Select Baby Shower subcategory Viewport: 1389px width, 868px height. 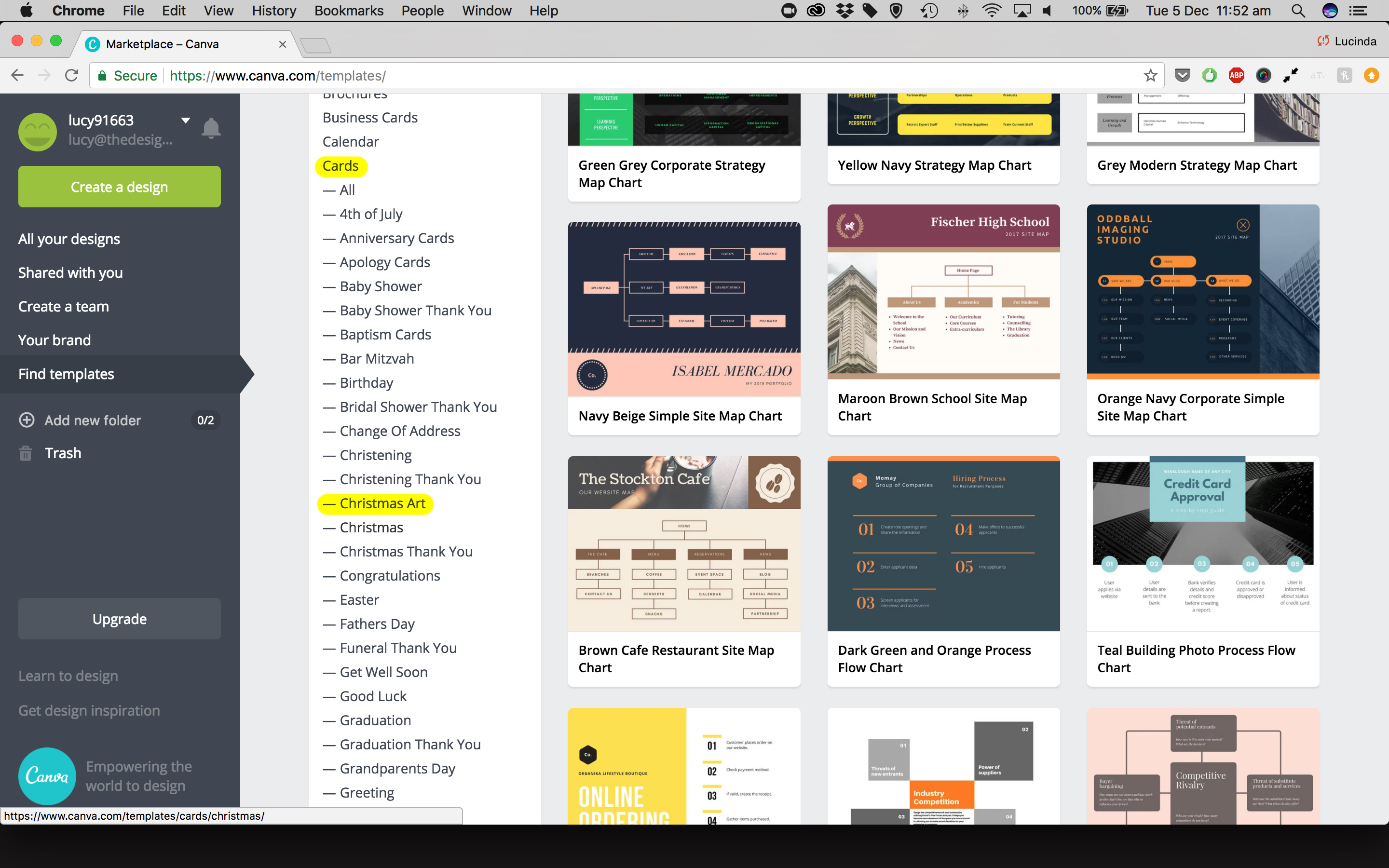click(x=372, y=286)
